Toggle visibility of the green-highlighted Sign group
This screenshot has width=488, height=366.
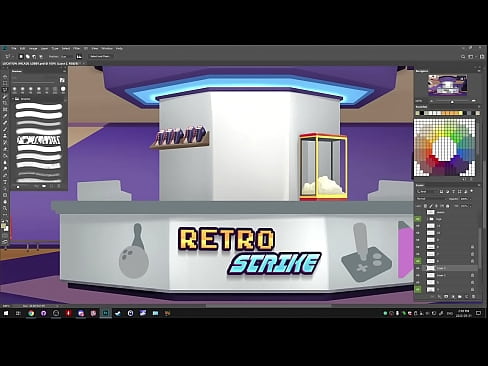(x=418, y=219)
